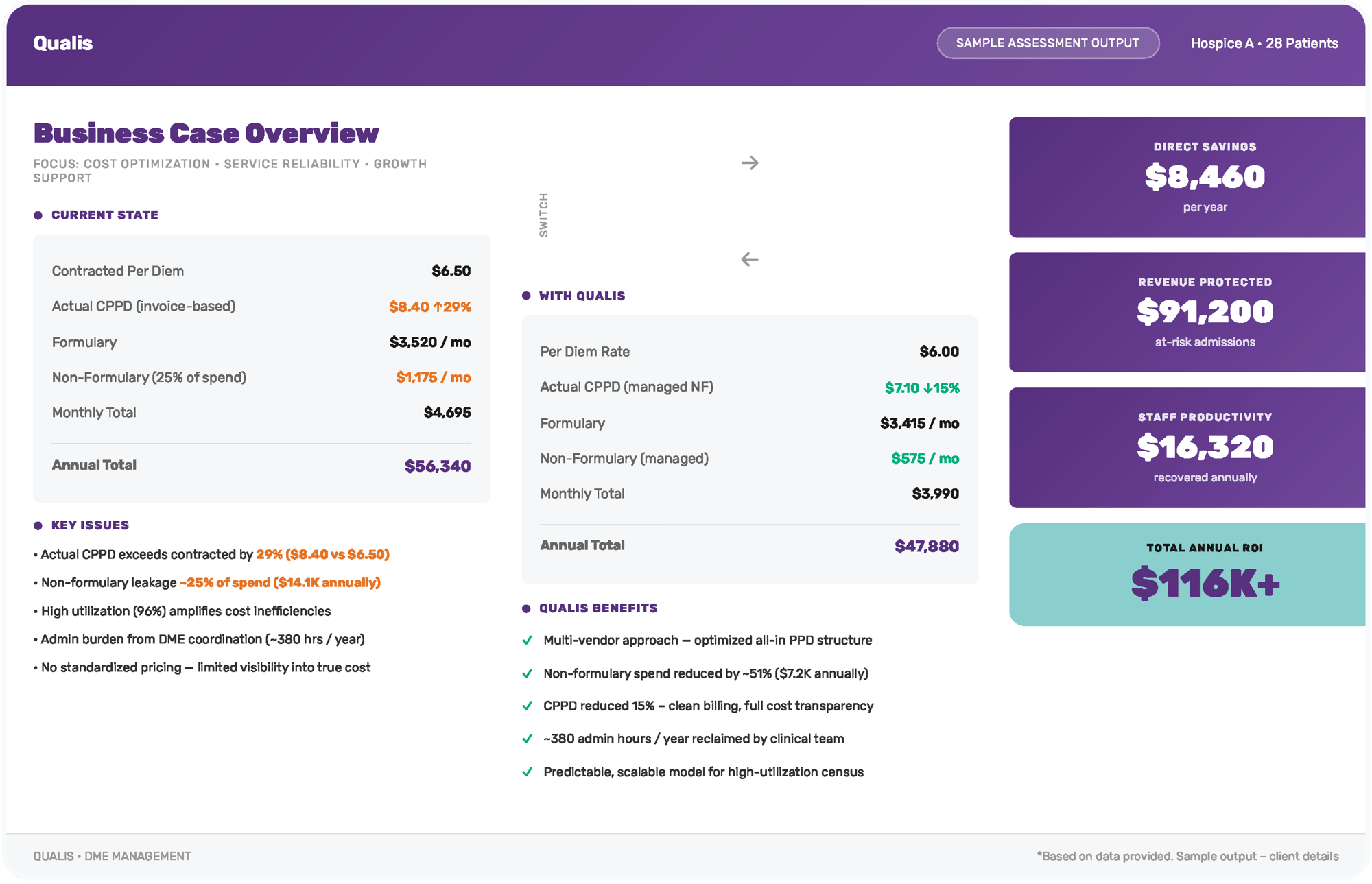Image resolution: width=1372 pixels, height=884 pixels.
Task: Open the Direct Savings $8,460 card
Action: pyautogui.click(x=1187, y=178)
